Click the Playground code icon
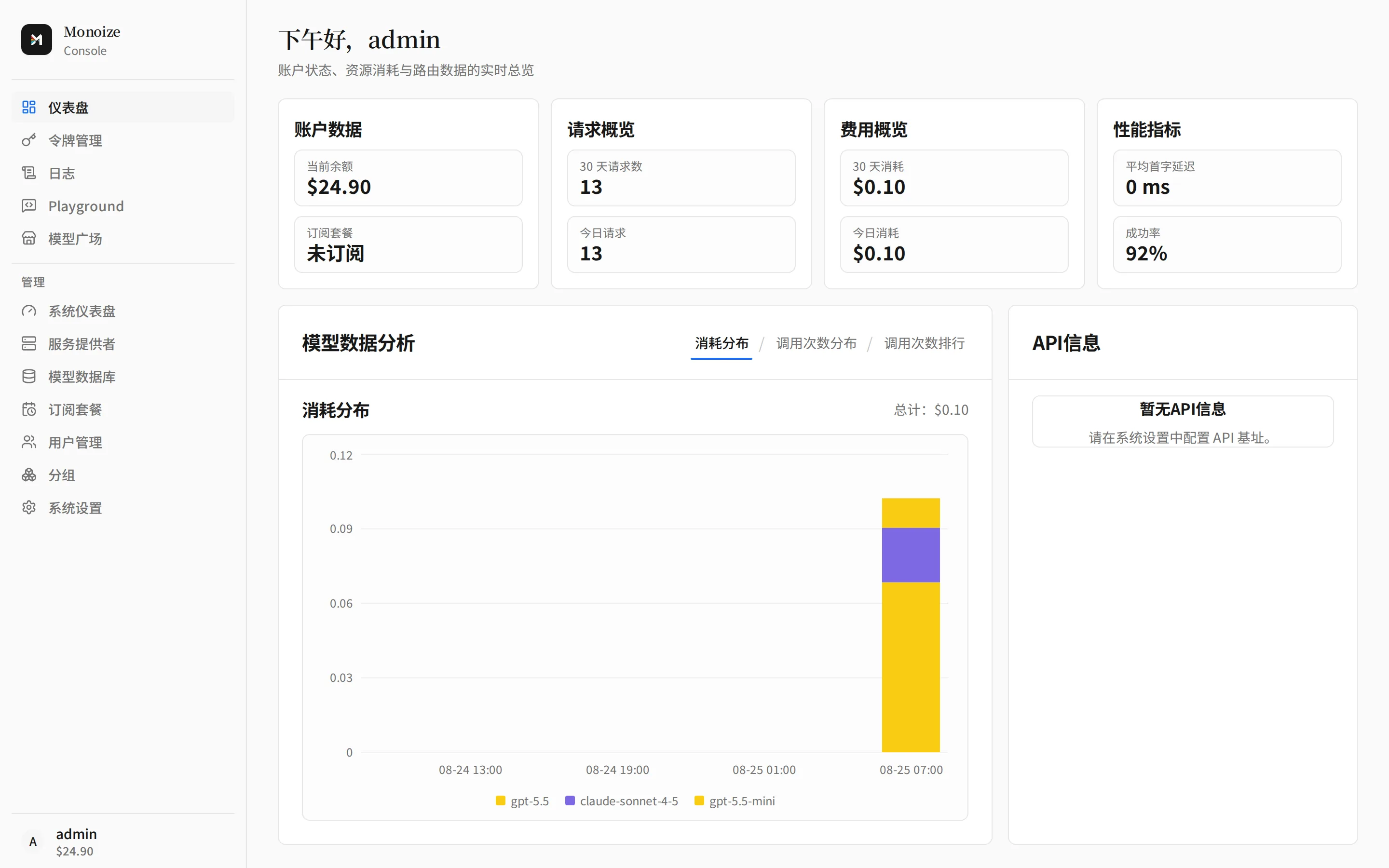 [29, 205]
